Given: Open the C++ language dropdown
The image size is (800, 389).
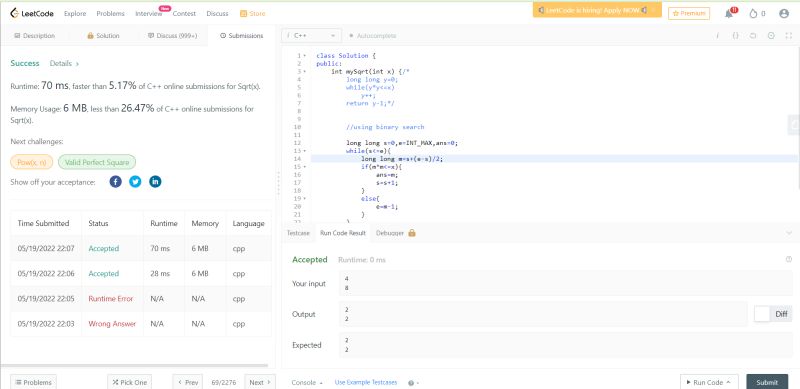Looking at the screenshot, I should [311, 36].
